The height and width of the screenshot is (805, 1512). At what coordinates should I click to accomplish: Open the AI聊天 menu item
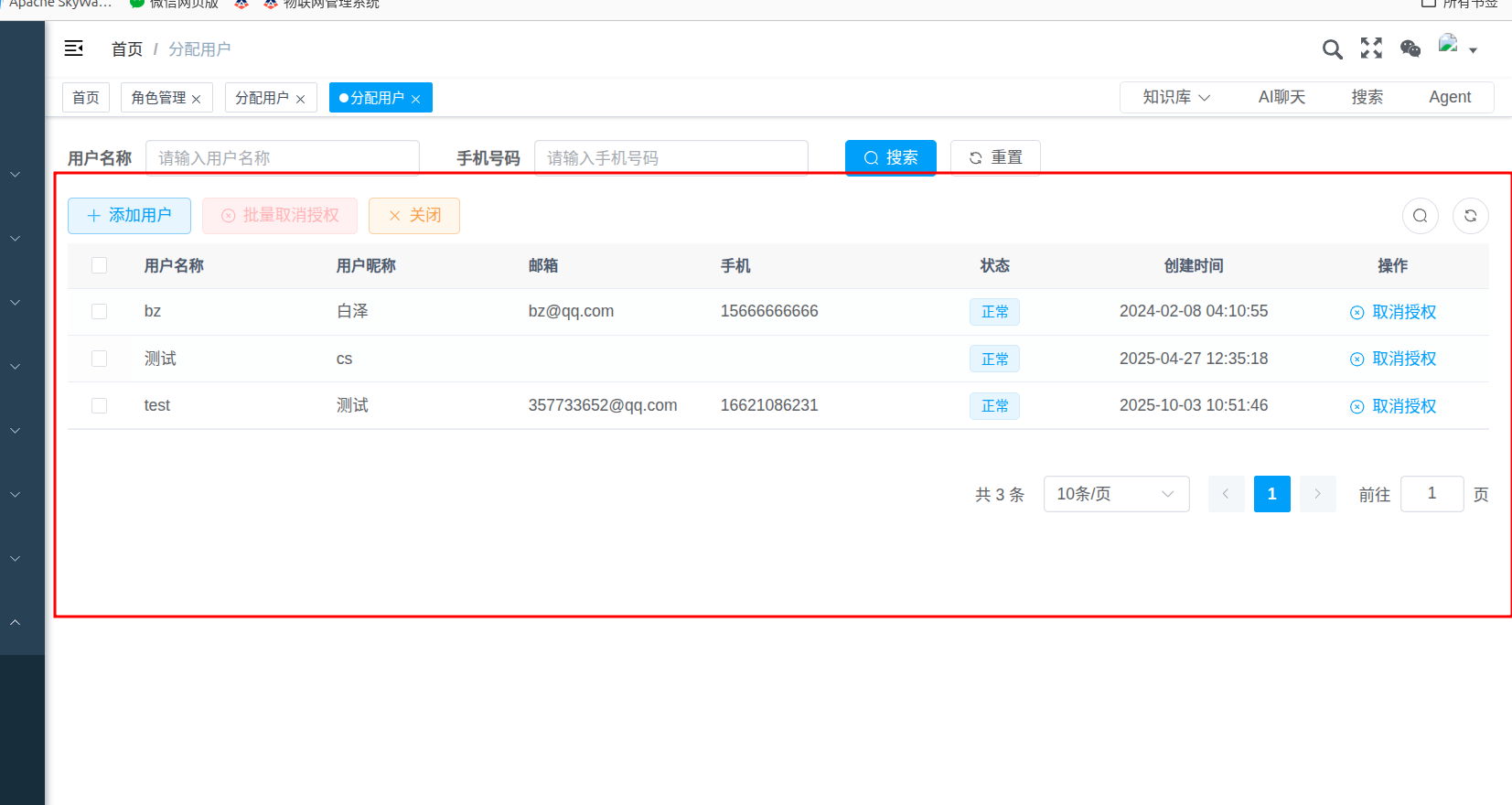pyautogui.click(x=1281, y=97)
